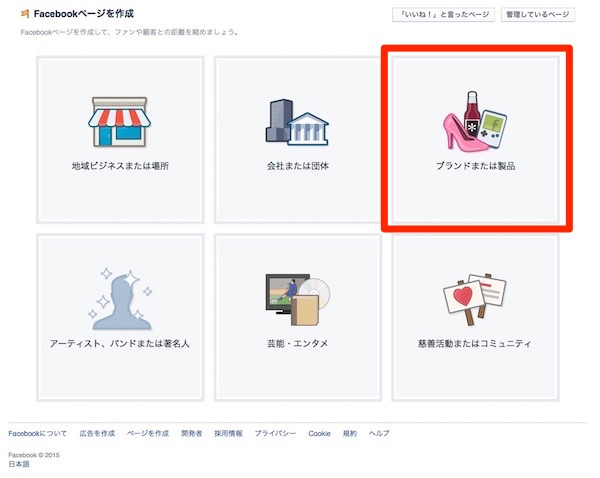Click the TV and disc entertainment icon
The height and width of the screenshot is (478, 600).
298,299
